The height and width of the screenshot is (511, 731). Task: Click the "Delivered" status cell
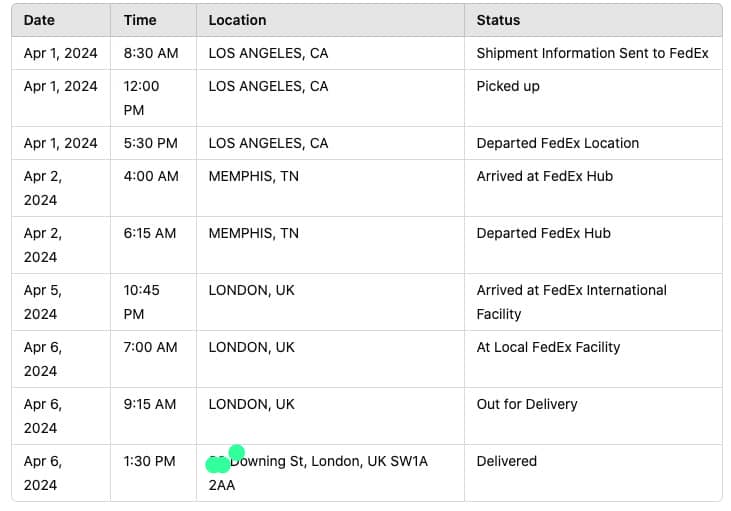click(506, 461)
